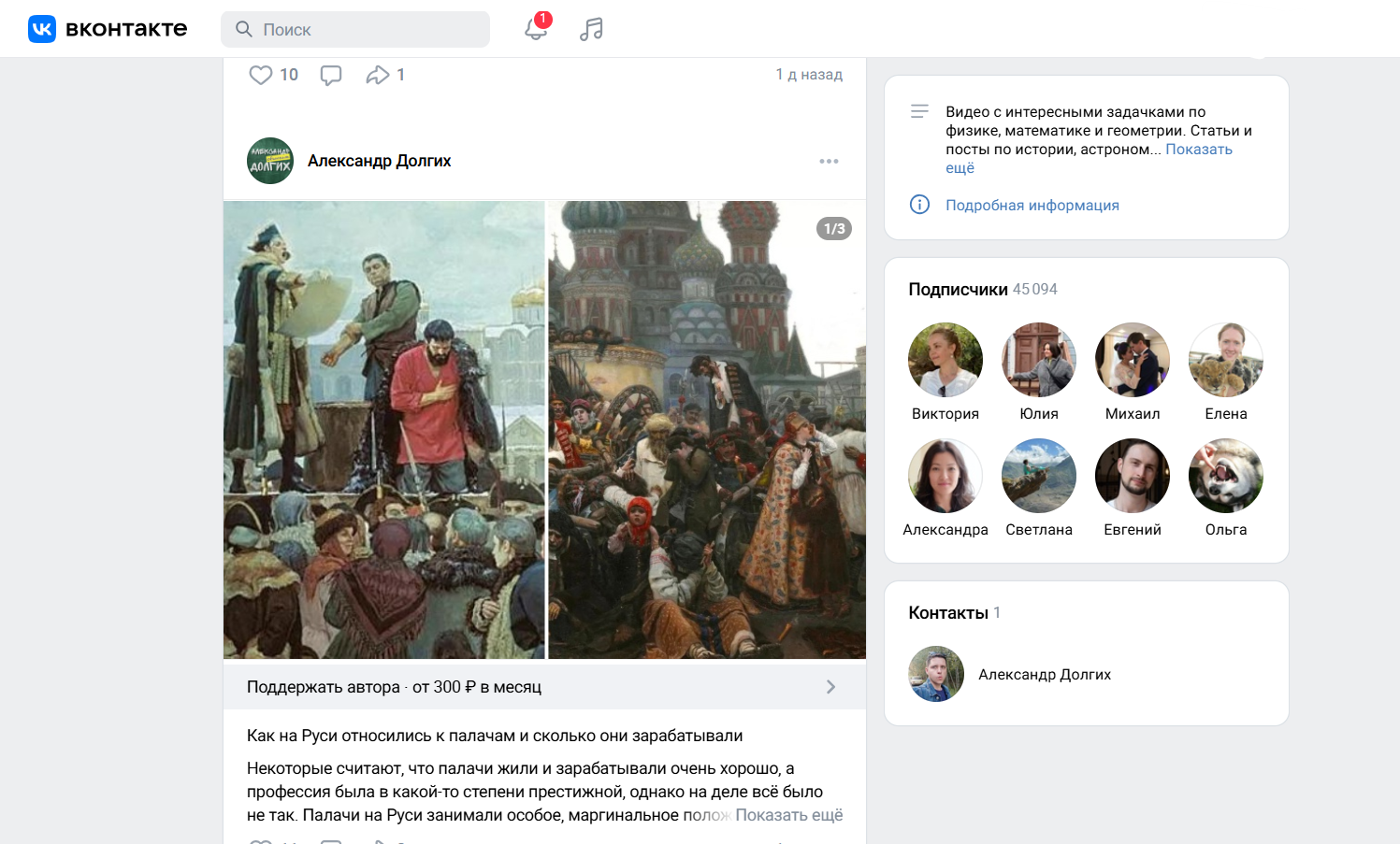
Task: Click the name Елена
Action: 1226,414
